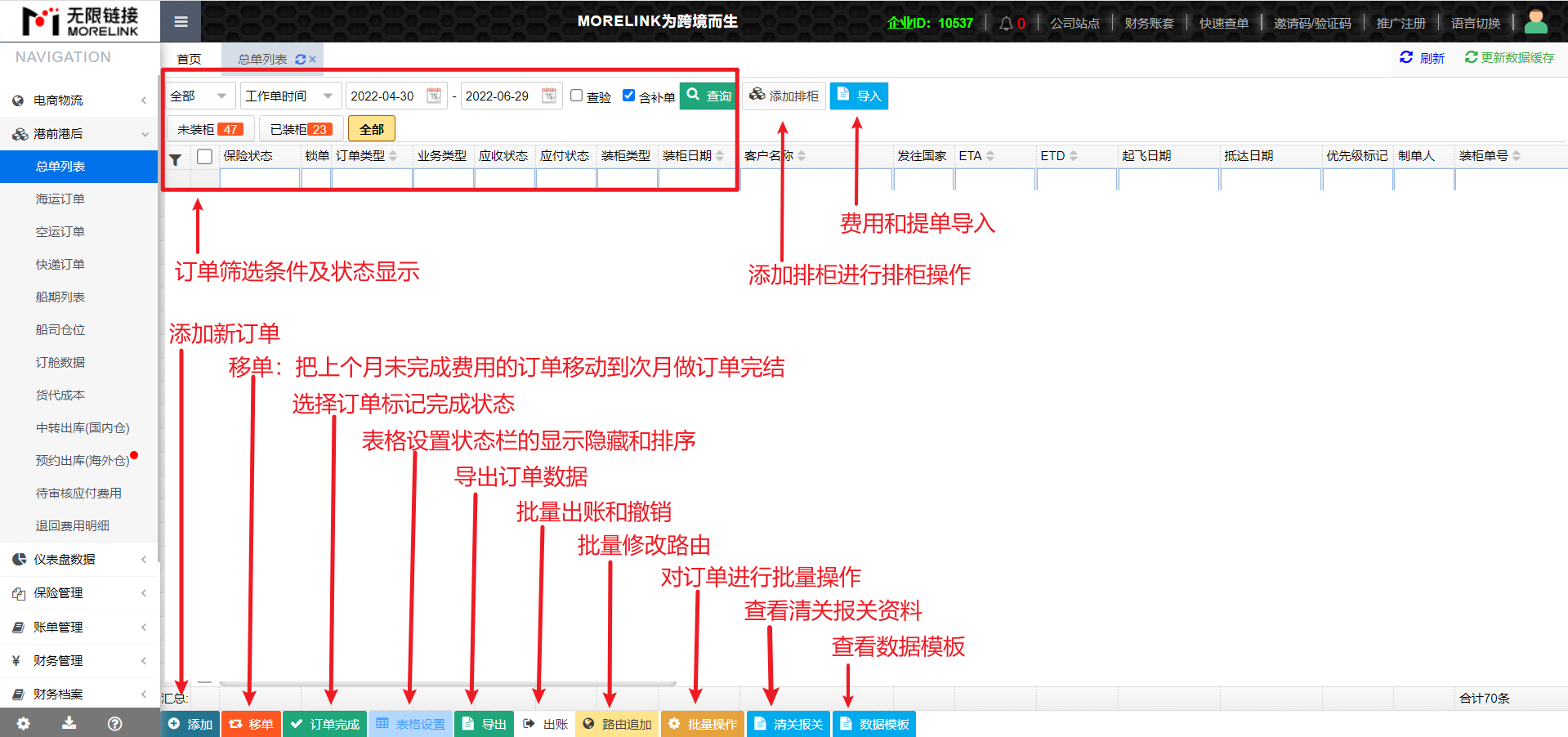Refresh the 总单列表 tab using its reload icon
The width and height of the screenshot is (1568, 737).
tap(300, 60)
